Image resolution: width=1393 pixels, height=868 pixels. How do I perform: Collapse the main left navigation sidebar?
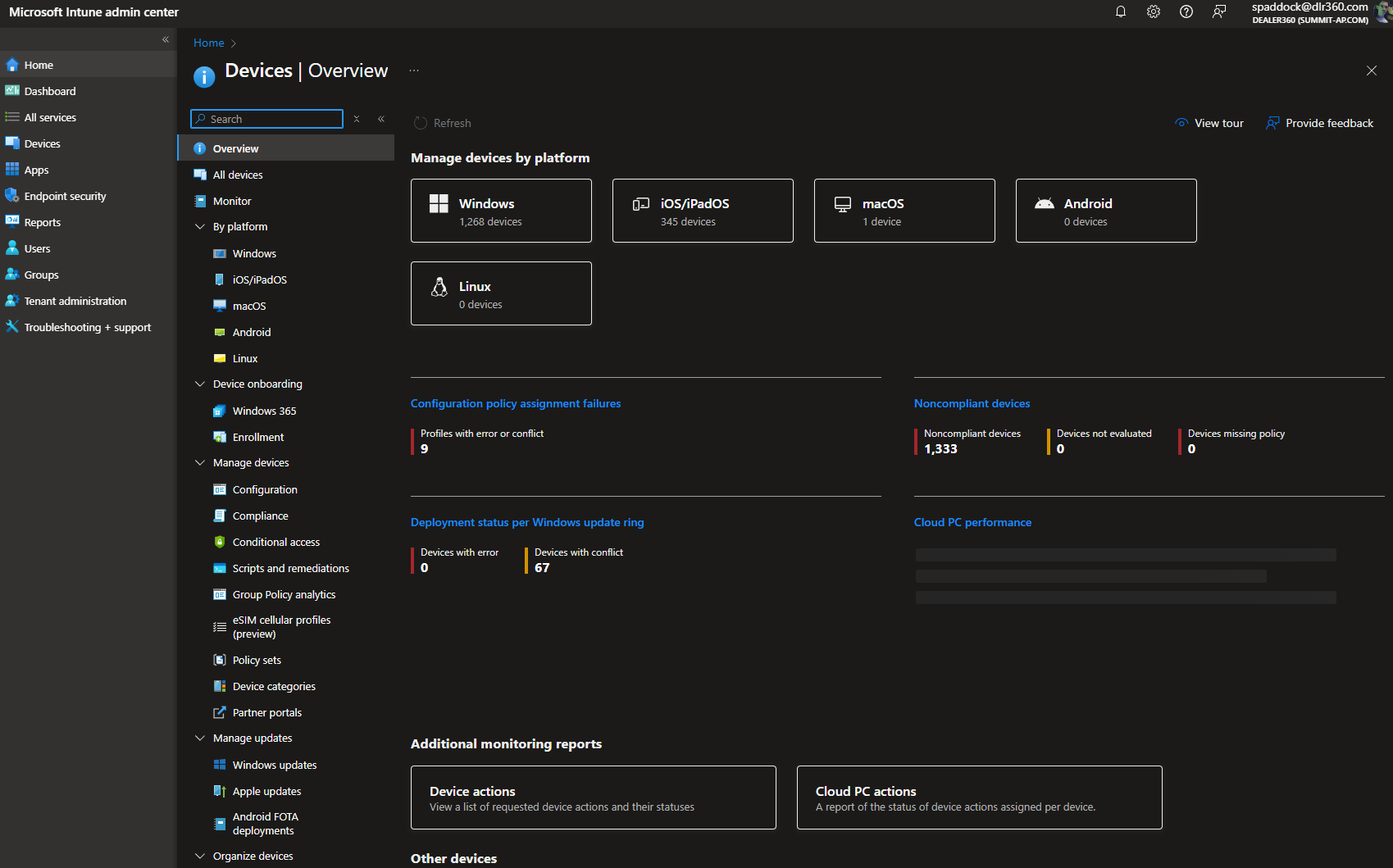click(166, 39)
